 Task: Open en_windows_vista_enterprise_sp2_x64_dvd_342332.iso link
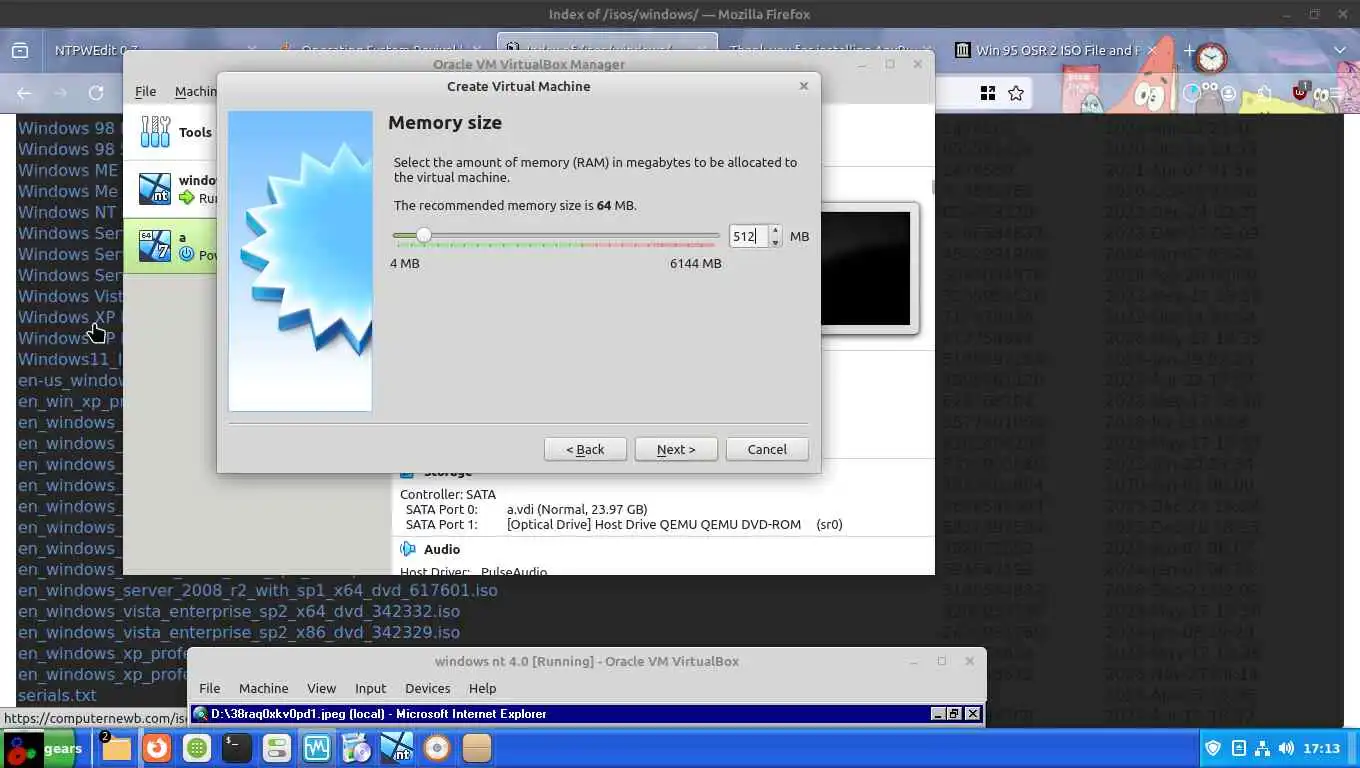[x=239, y=611]
